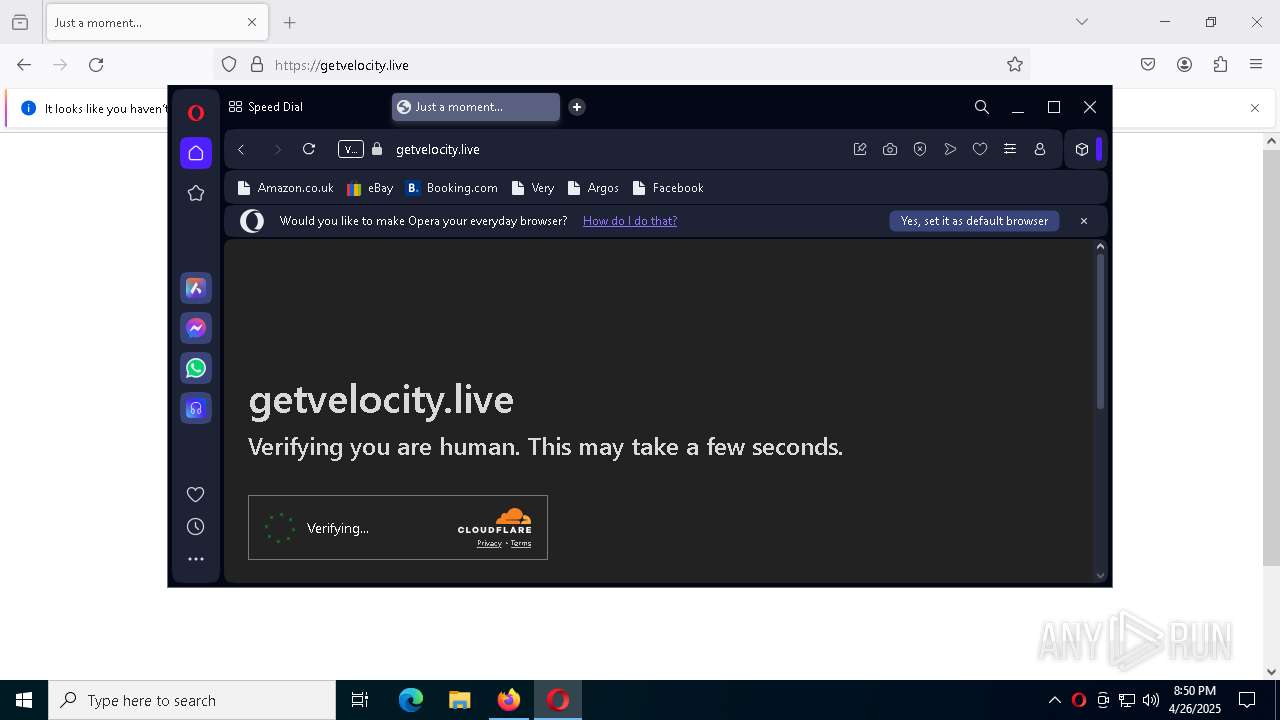Open volume control in system tray
Viewport: 1280px width, 720px height.
coord(1151,700)
